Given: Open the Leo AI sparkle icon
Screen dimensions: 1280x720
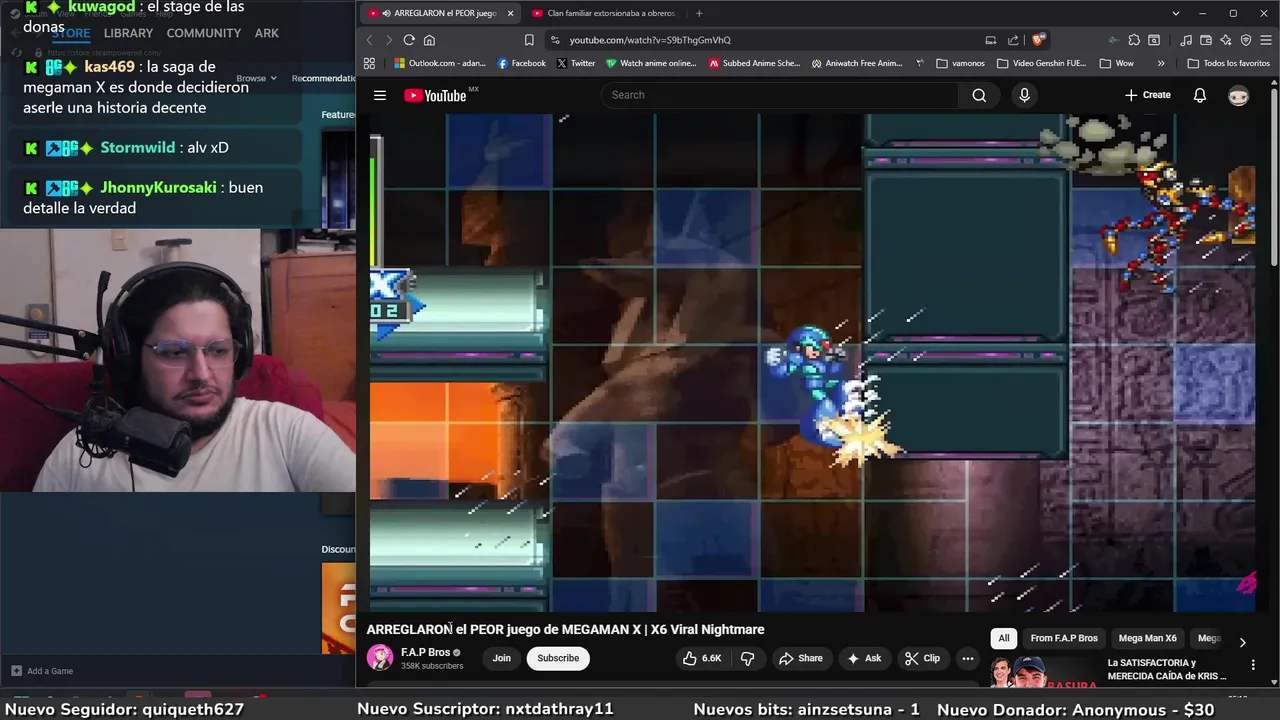Looking at the screenshot, I should pyautogui.click(x=1226, y=40).
